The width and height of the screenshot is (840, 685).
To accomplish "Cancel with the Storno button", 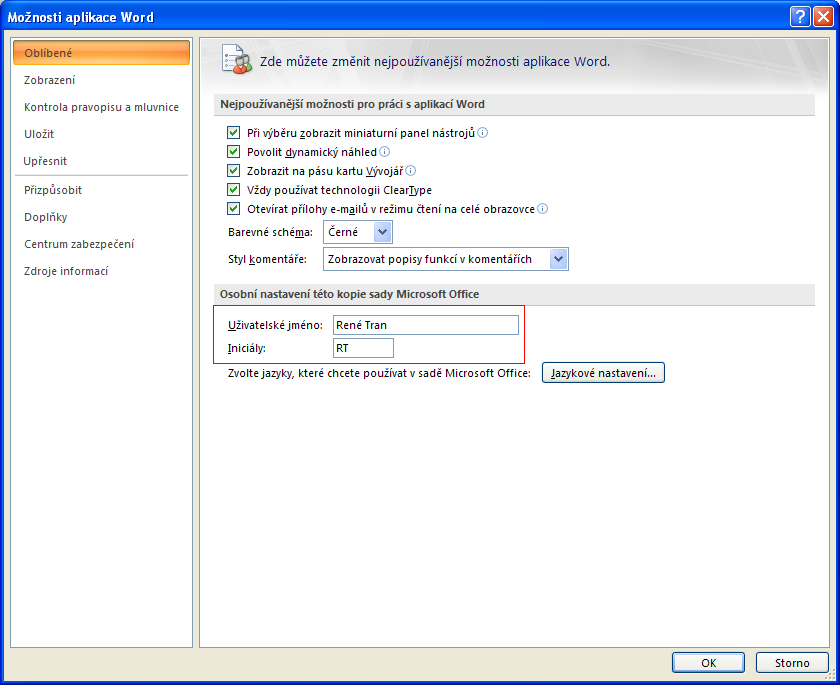I will click(792, 663).
